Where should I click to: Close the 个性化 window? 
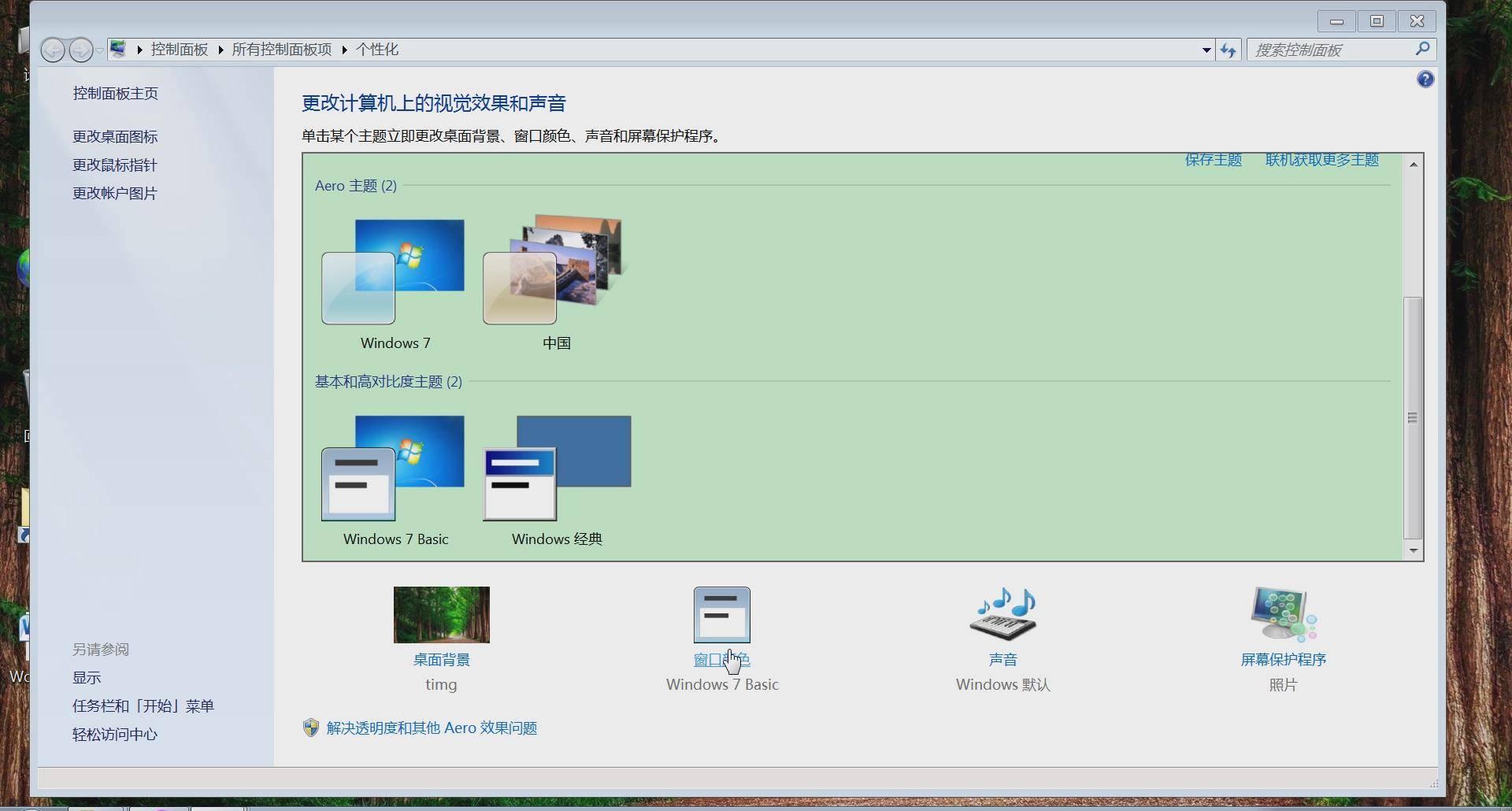(1417, 21)
